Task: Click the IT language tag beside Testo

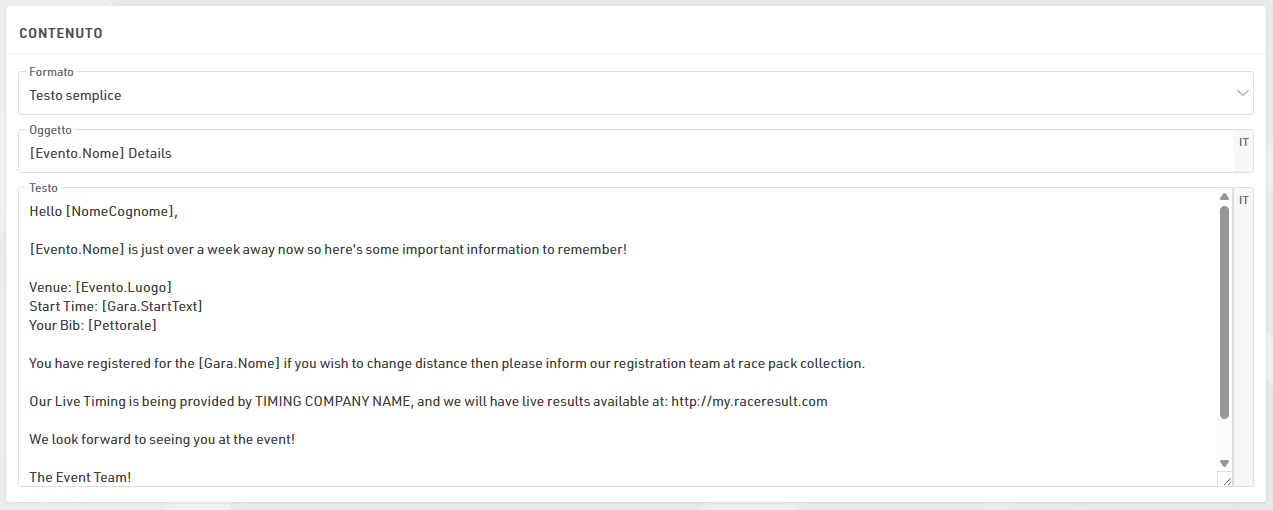Action: coord(1244,201)
